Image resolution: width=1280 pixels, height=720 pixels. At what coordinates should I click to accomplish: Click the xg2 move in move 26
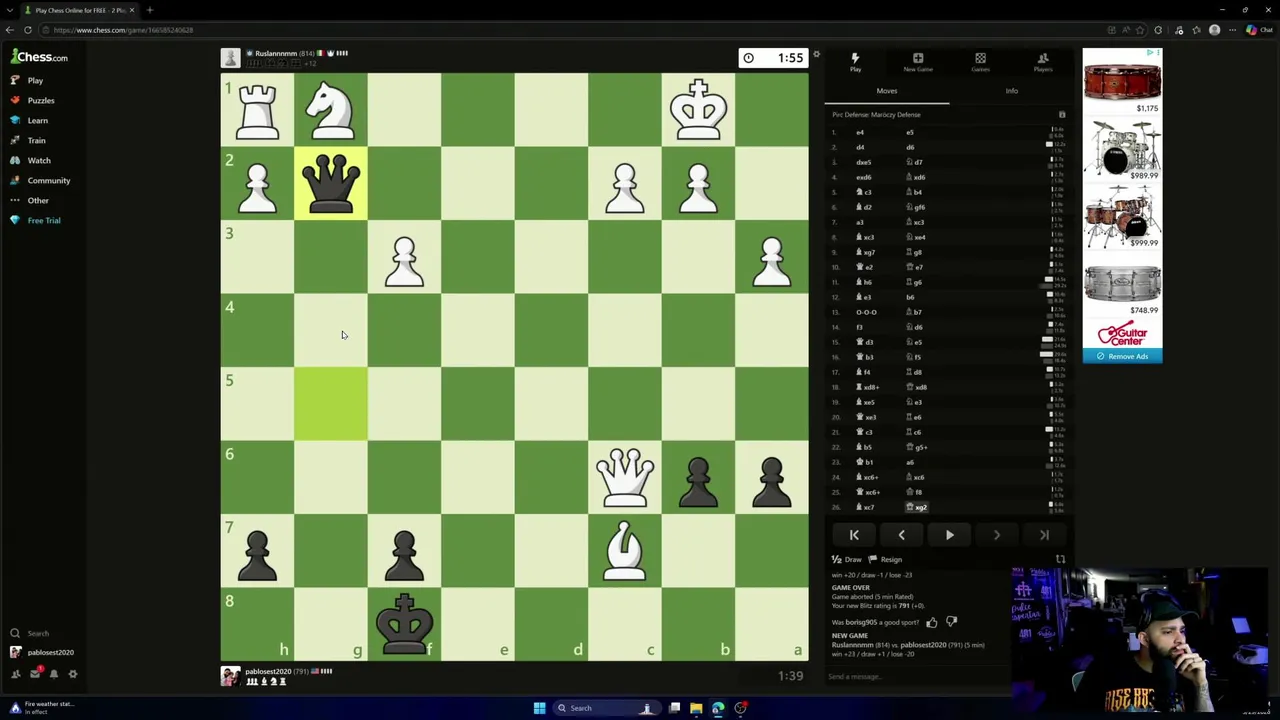[x=918, y=507]
